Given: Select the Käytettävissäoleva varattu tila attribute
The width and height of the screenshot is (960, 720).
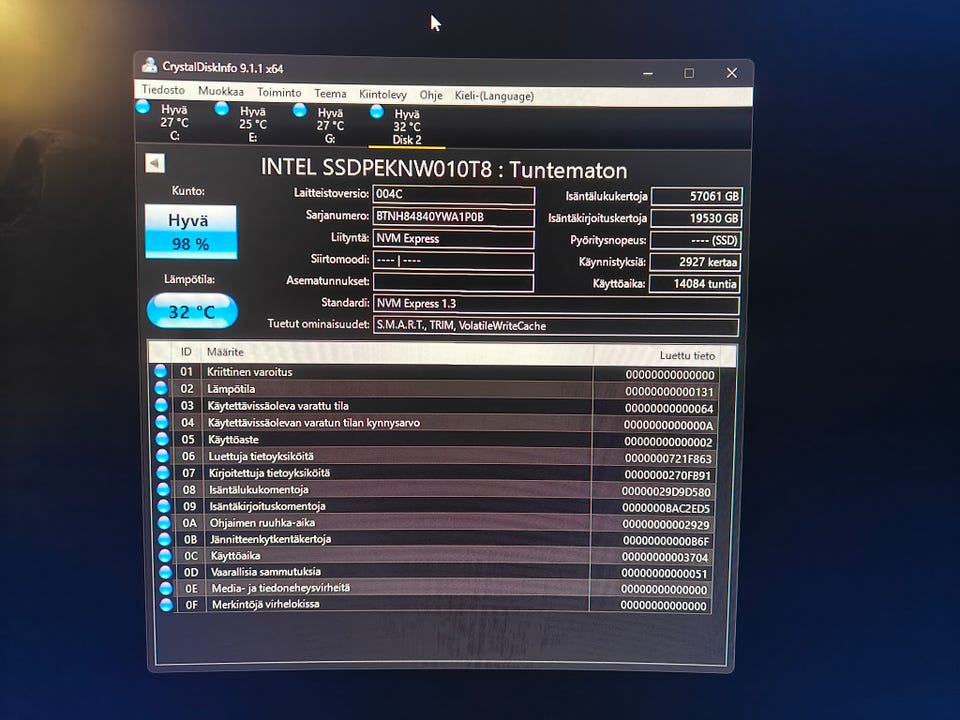Looking at the screenshot, I should pyautogui.click(x=278, y=405).
